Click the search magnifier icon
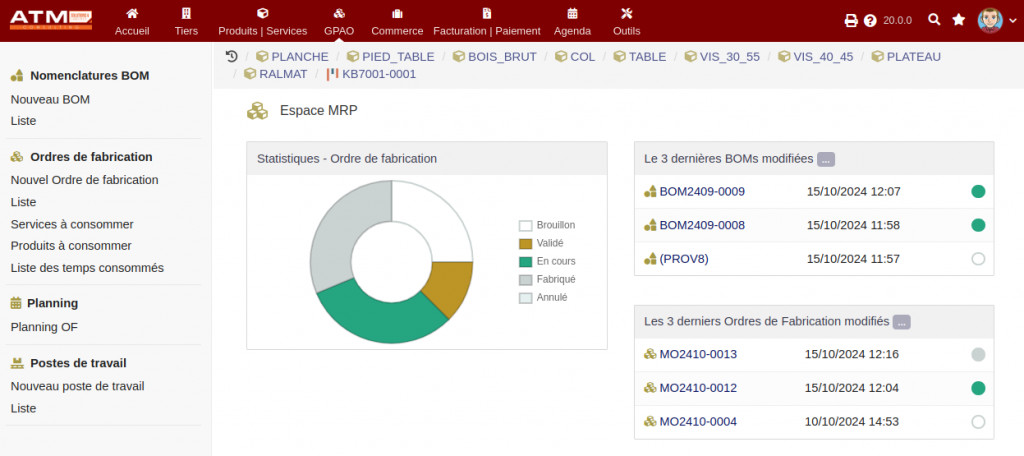The image size is (1024, 456). (x=934, y=20)
